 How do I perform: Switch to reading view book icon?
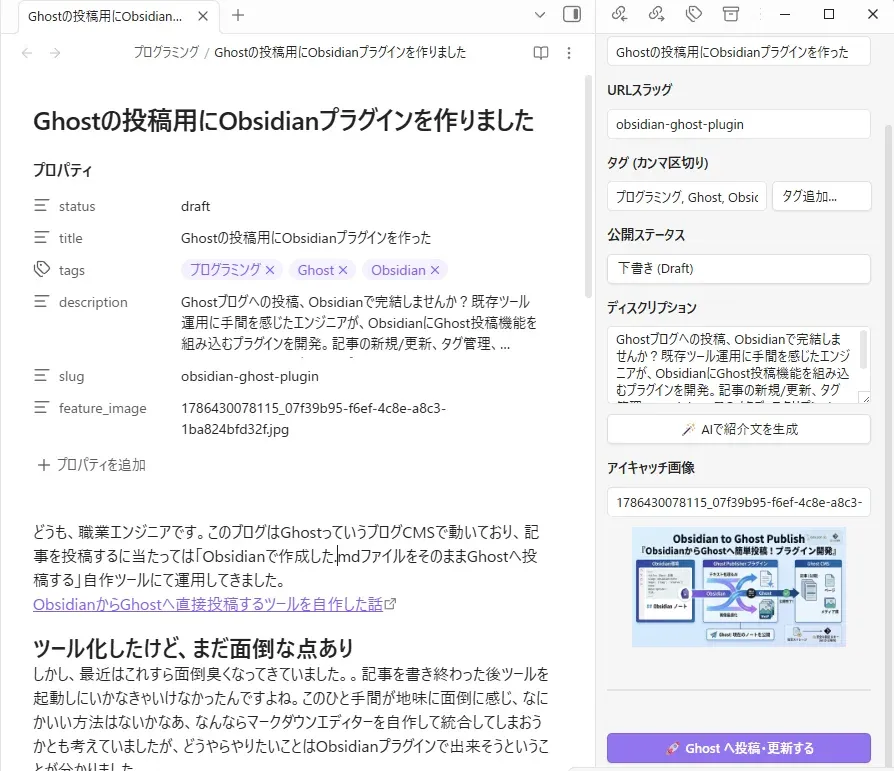(541, 53)
